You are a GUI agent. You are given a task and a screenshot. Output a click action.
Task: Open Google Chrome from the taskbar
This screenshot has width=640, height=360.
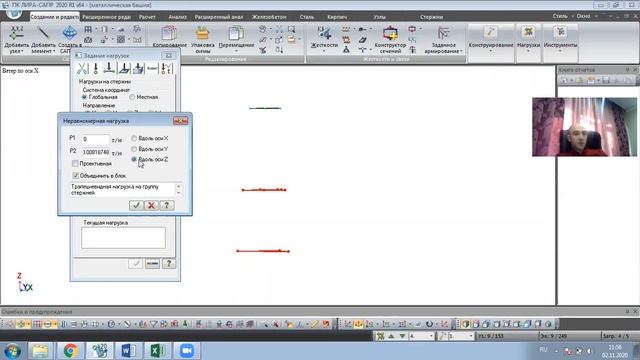pos(70,351)
